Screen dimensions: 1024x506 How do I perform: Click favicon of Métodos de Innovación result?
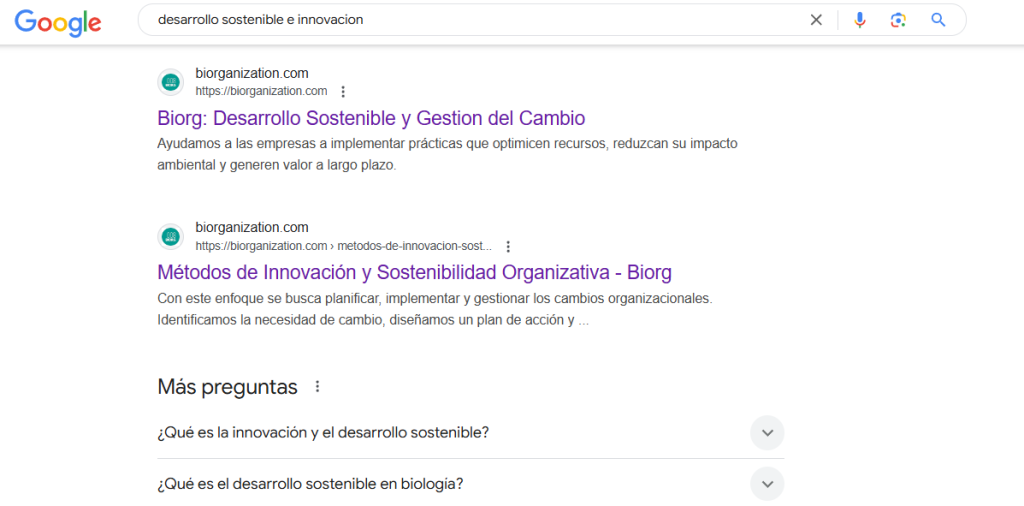170,236
